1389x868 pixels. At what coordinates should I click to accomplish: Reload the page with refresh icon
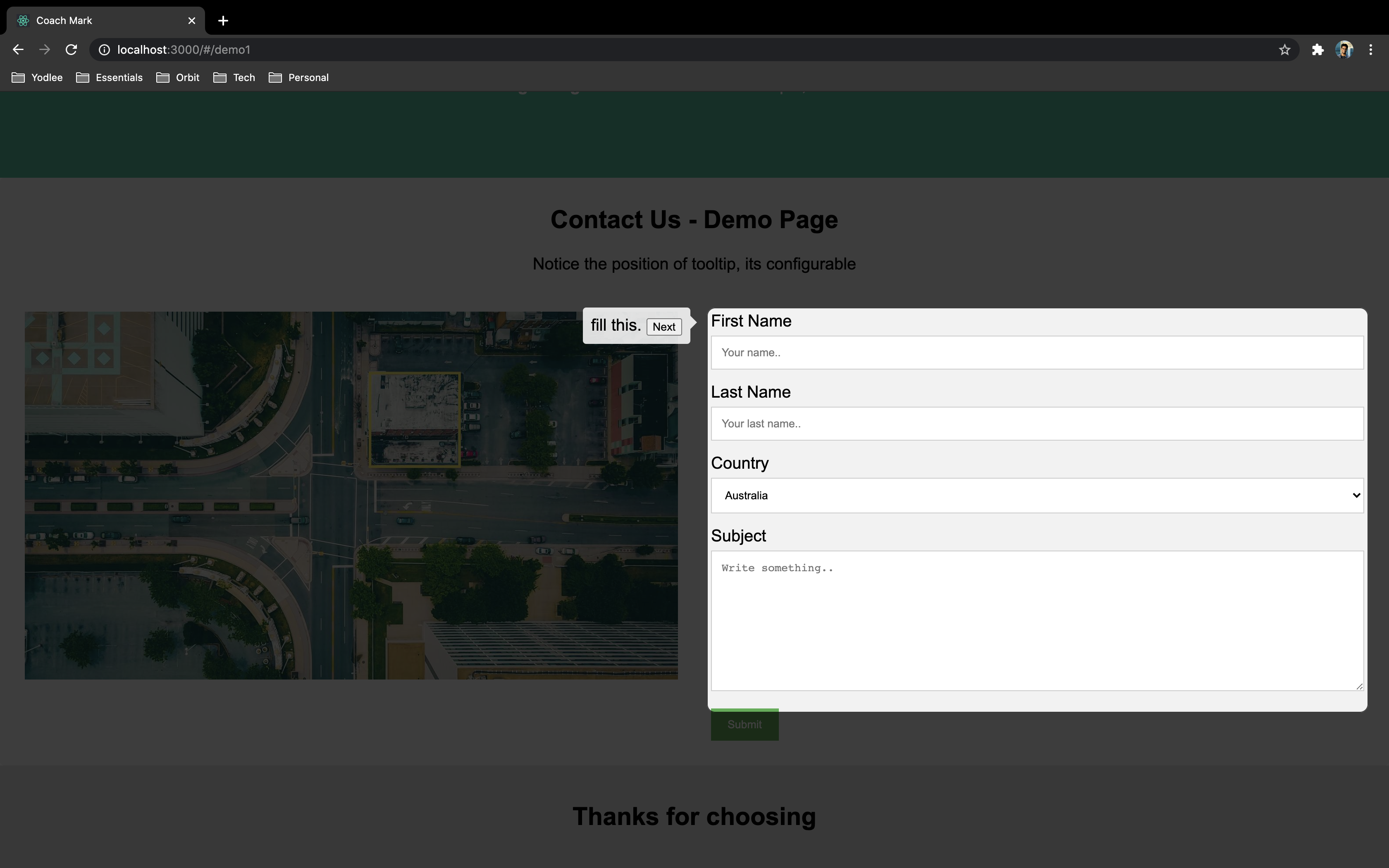point(71,50)
